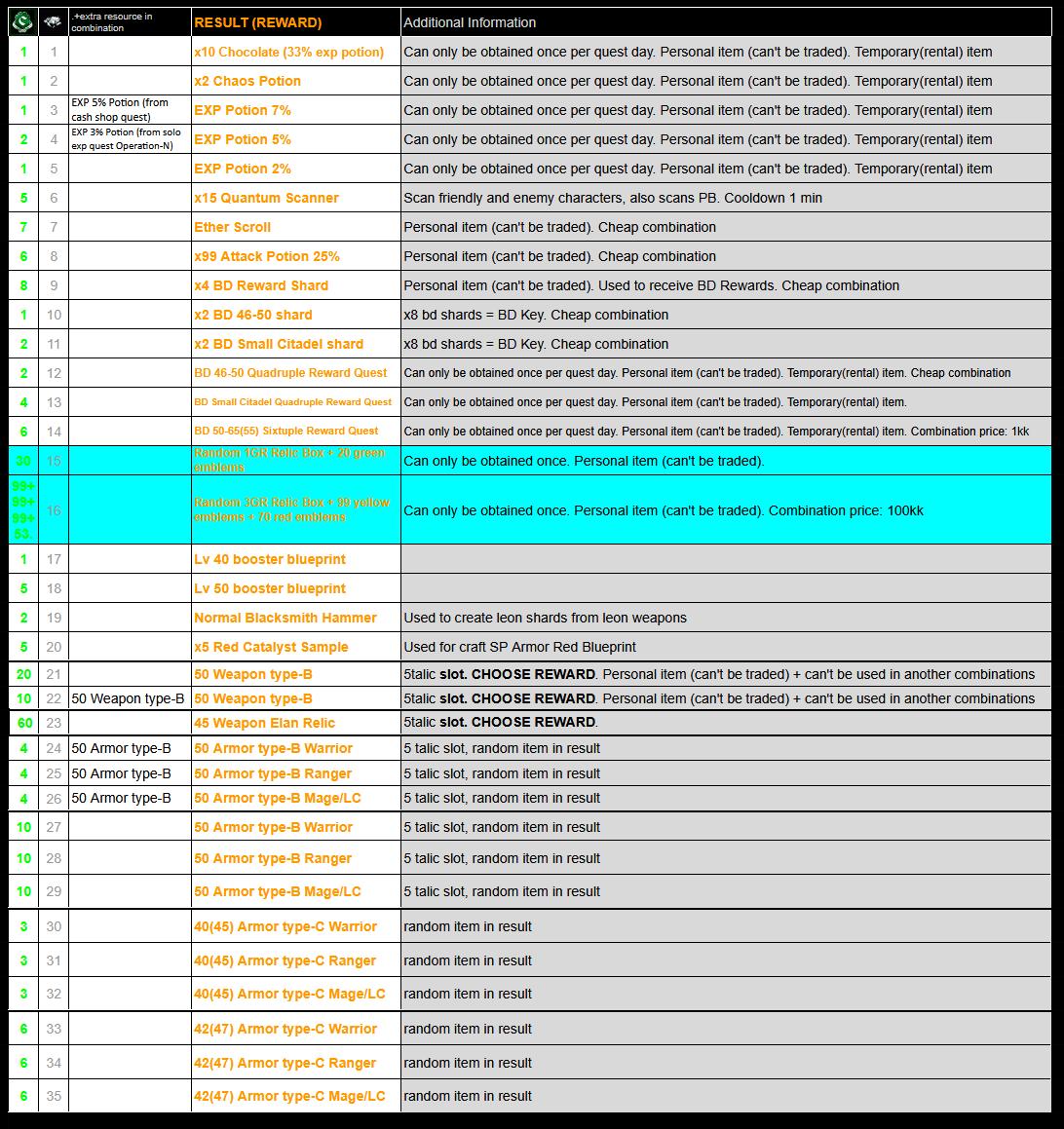Screen dimensions: 1064x1129
Task: Click the Additional Information column header
Action: [x=470, y=22]
